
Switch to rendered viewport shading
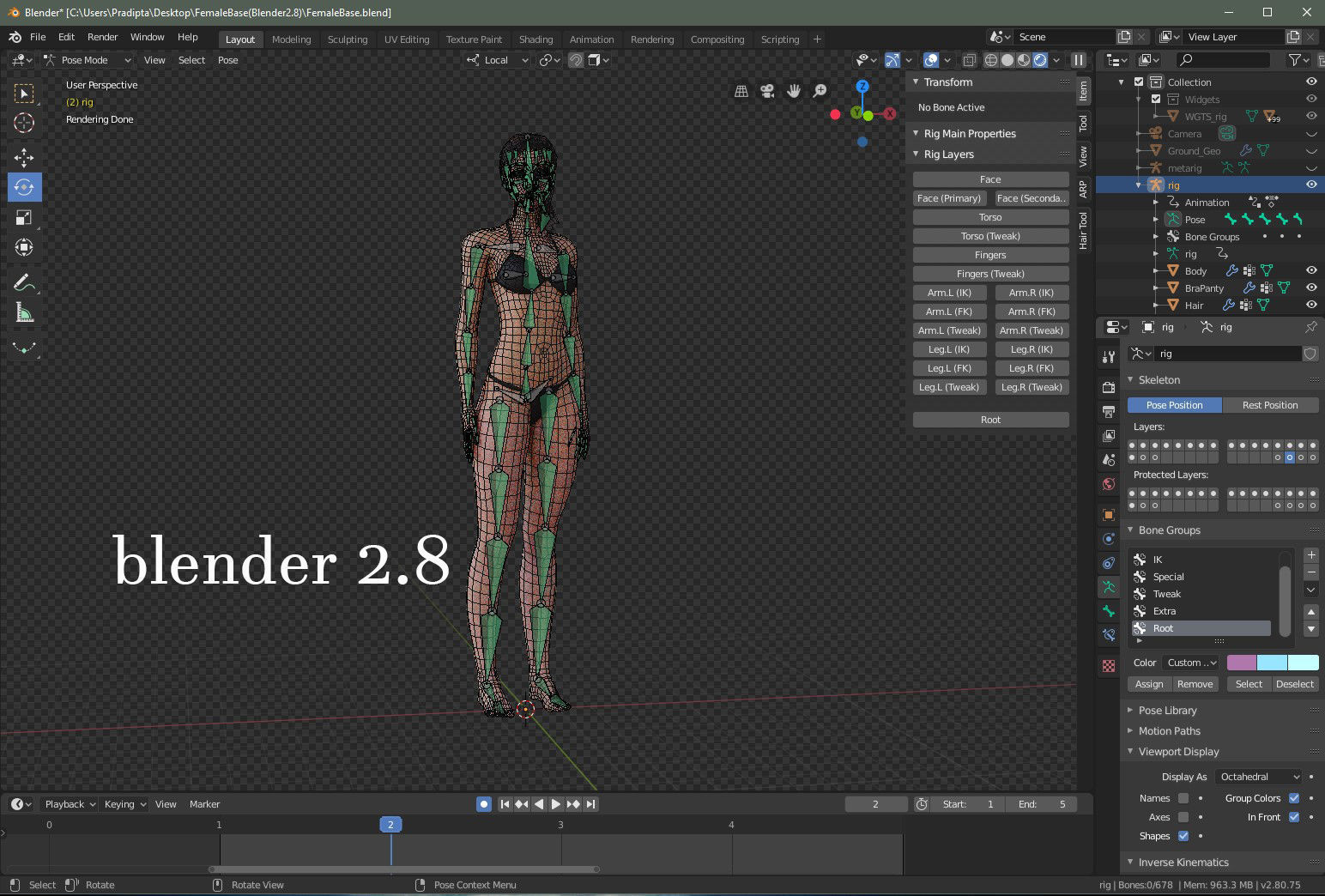point(1040,60)
